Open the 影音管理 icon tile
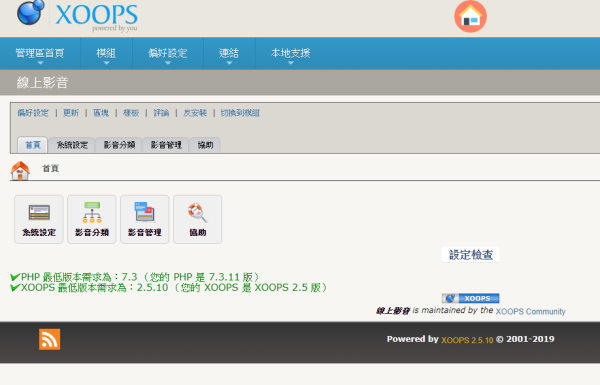This screenshot has height=385, width=600. click(145, 219)
